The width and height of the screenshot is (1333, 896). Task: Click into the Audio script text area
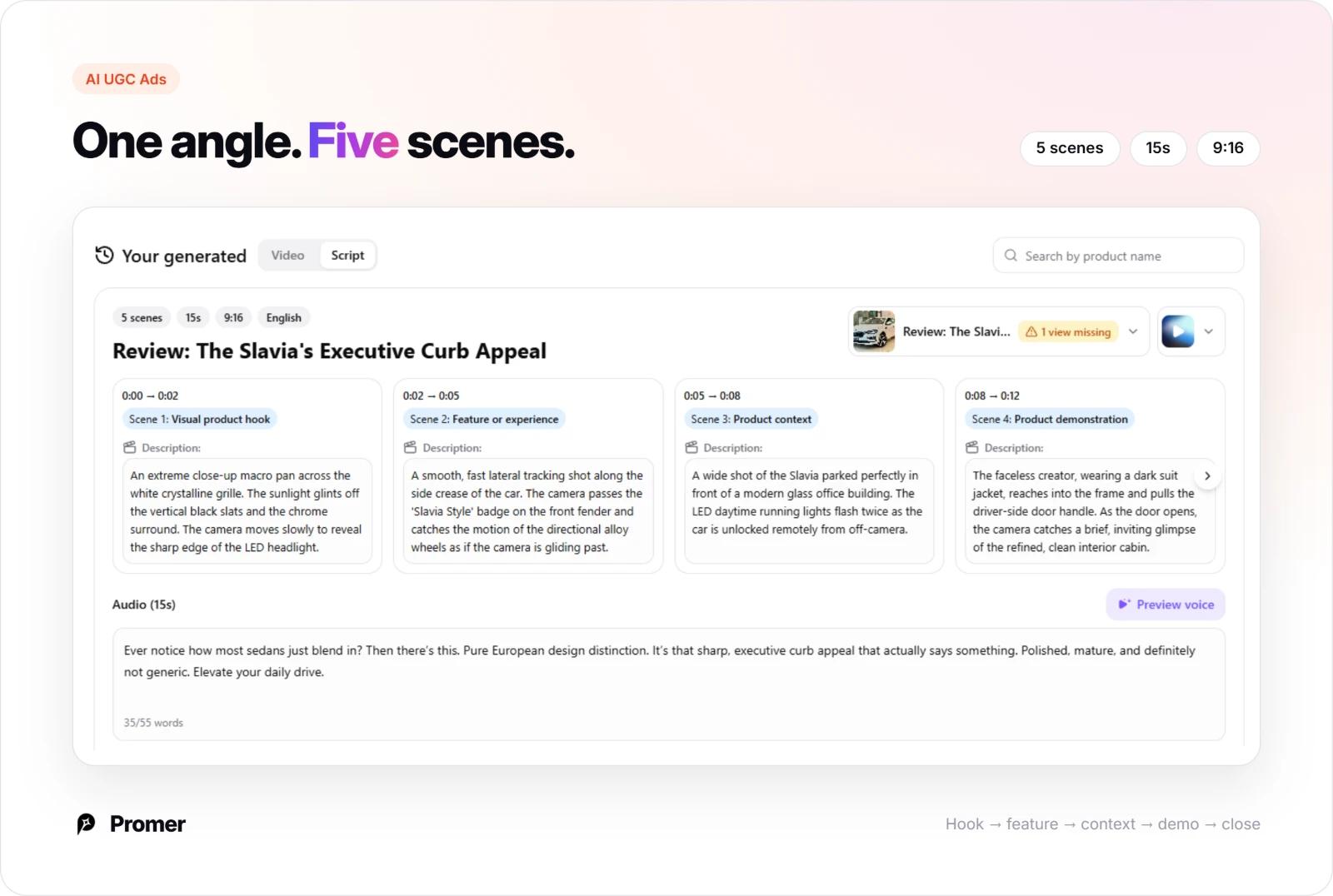[669, 684]
